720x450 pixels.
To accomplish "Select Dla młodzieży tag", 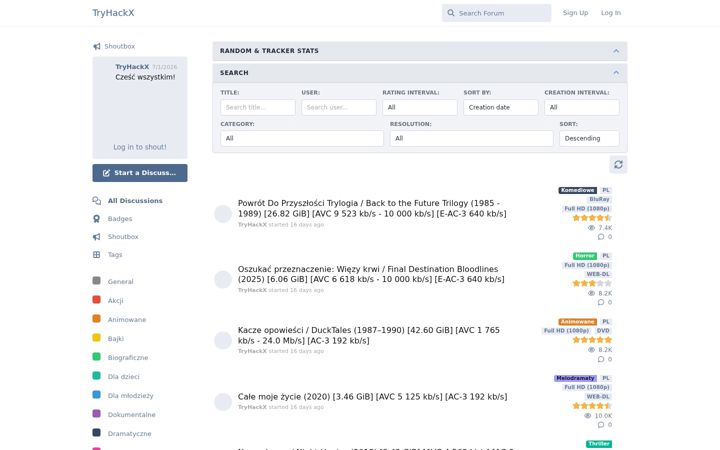I will click(130, 395).
